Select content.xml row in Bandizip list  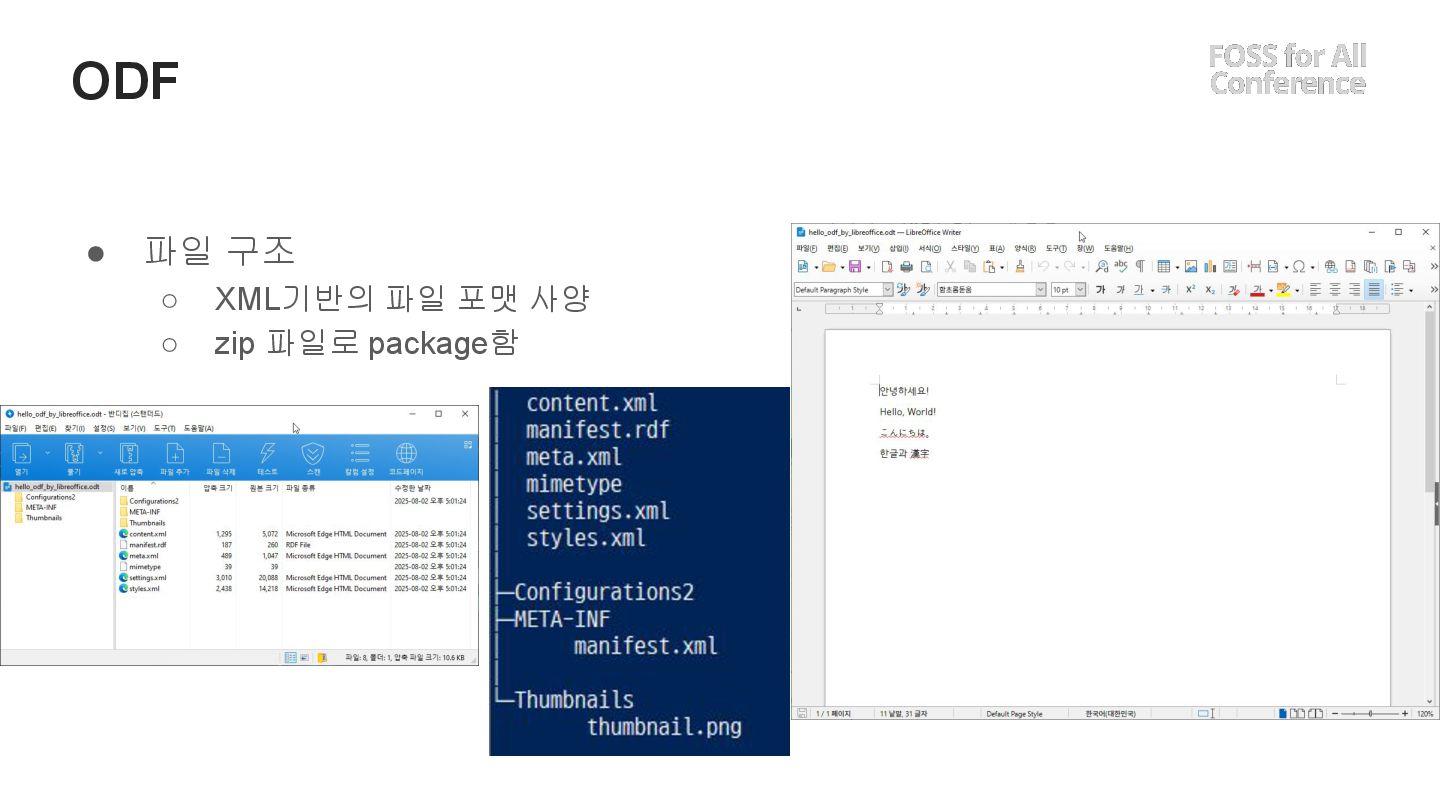pos(293,534)
